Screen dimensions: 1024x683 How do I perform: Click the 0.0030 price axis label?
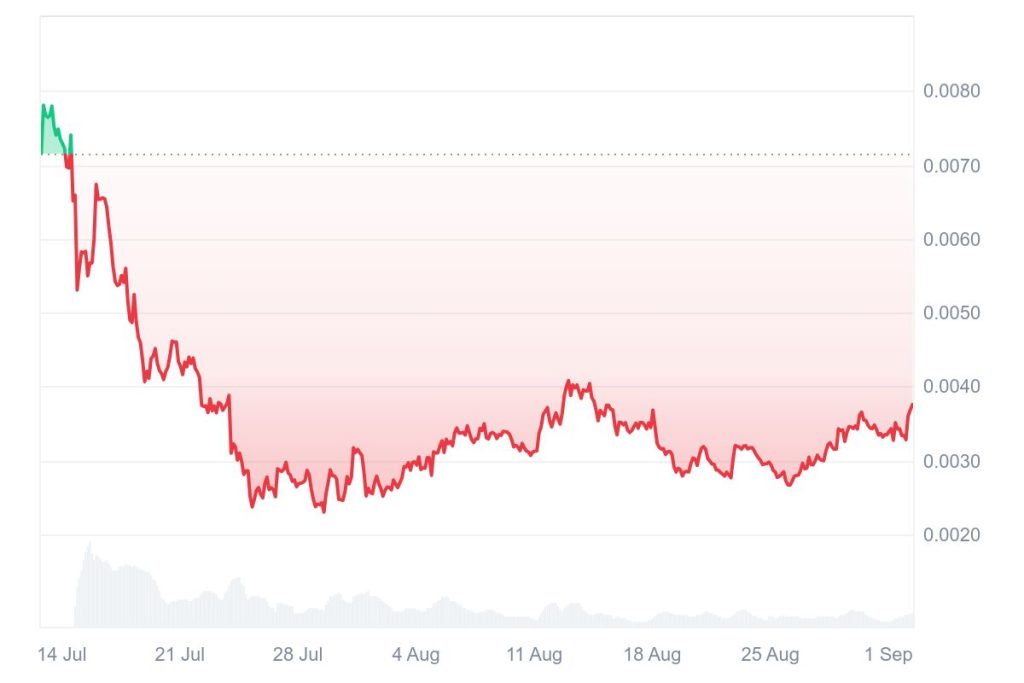tap(952, 462)
